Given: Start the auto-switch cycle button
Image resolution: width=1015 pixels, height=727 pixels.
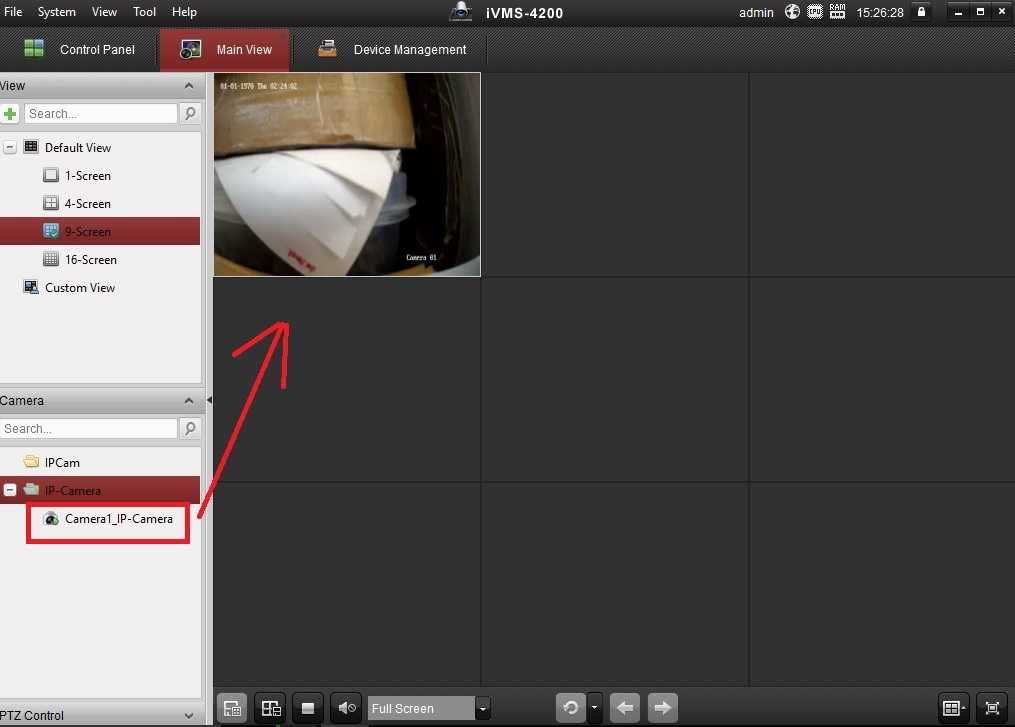Looking at the screenshot, I should [570, 708].
